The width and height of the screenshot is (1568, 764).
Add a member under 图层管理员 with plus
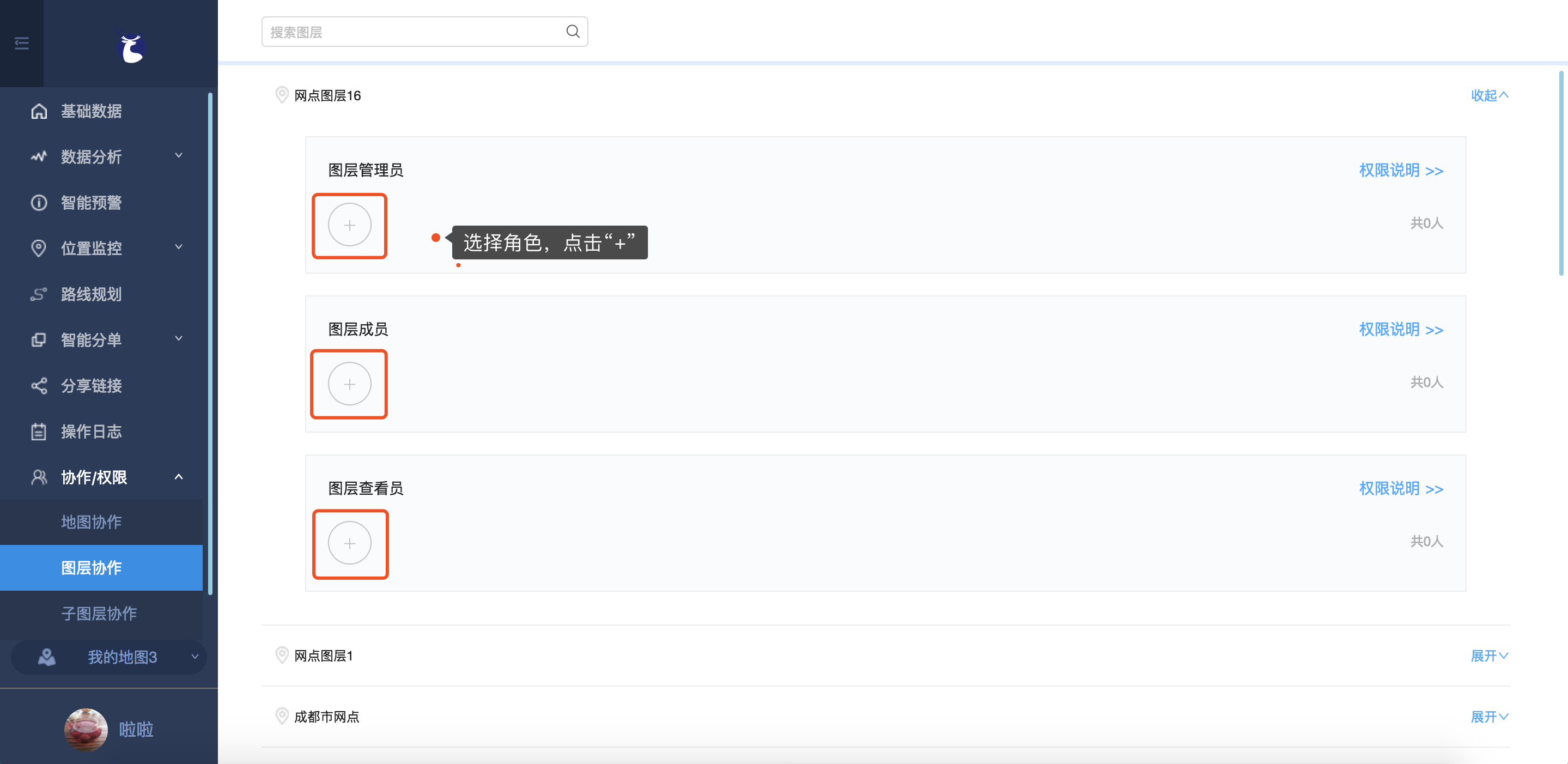349,225
